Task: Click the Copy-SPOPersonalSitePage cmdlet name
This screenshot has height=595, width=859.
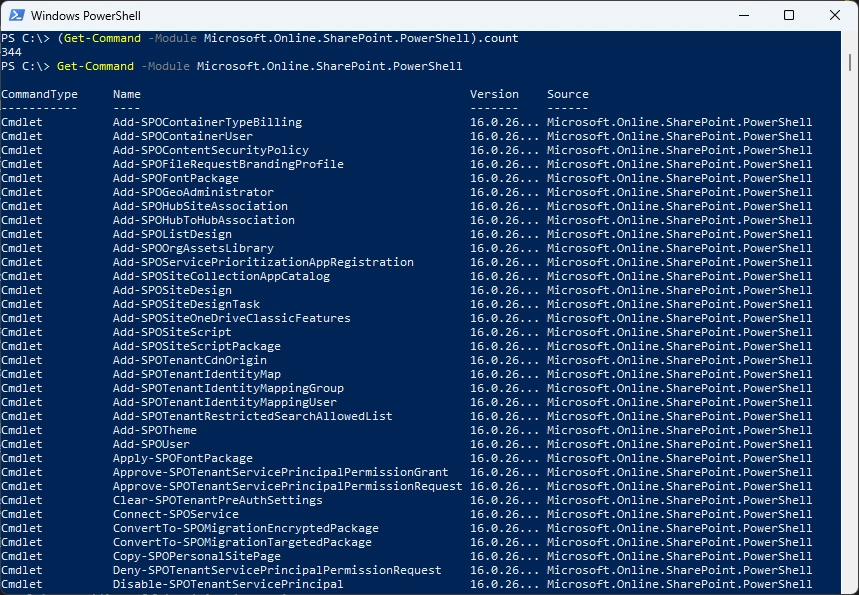Action: [197, 556]
